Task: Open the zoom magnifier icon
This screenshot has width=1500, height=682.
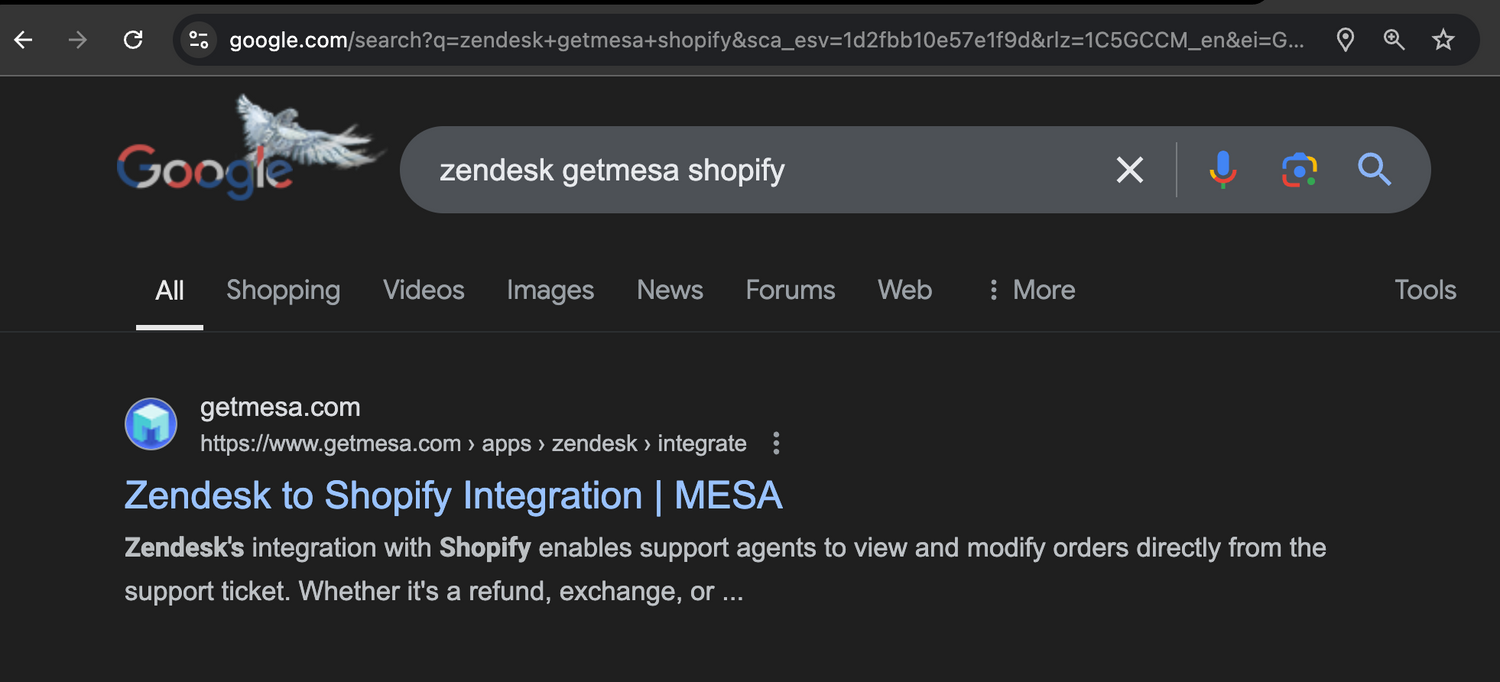Action: 1394,40
